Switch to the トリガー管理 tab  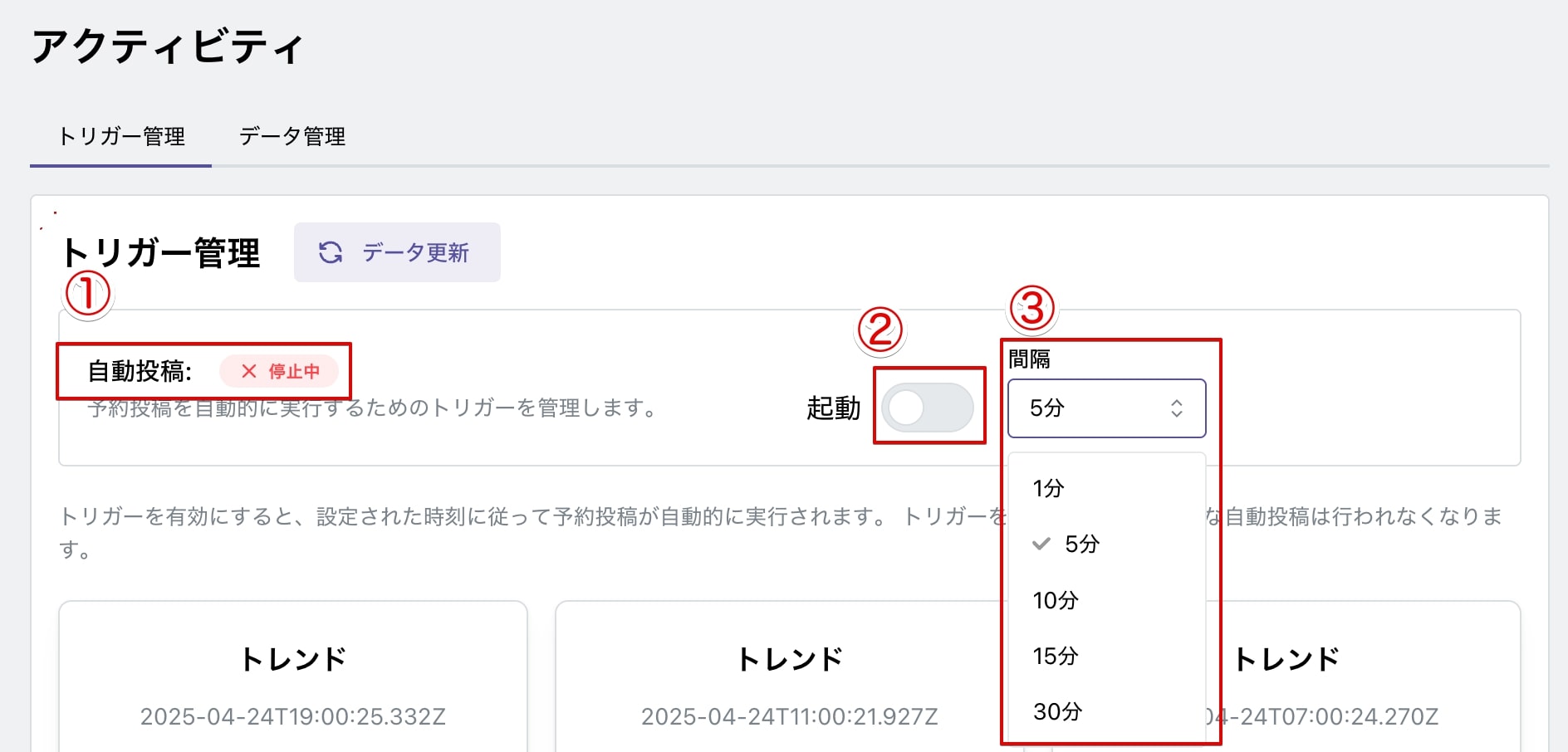click(x=121, y=136)
